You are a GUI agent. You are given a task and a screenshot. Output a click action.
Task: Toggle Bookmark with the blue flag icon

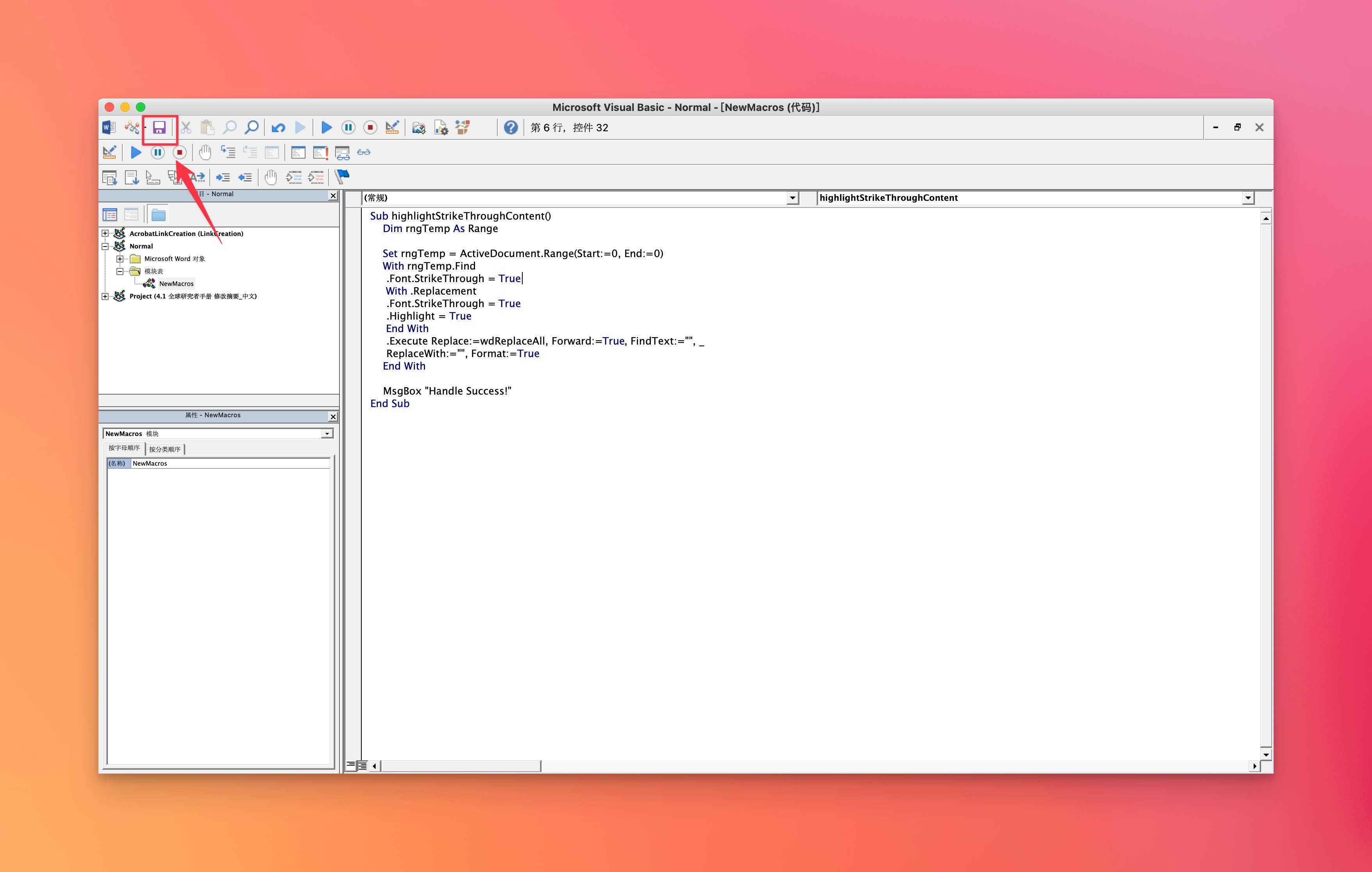coord(342,177)
